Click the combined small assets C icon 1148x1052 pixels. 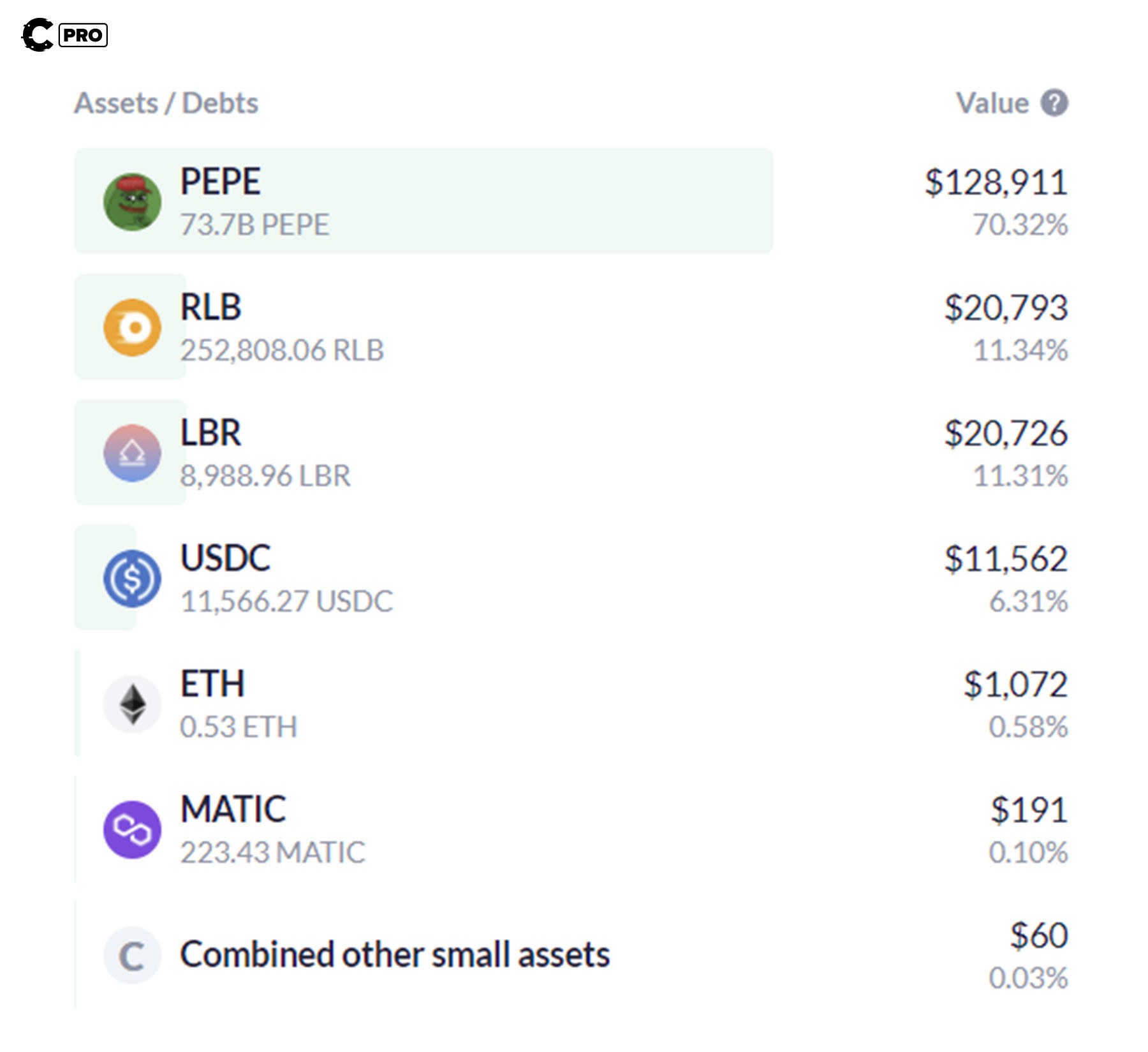132,955
